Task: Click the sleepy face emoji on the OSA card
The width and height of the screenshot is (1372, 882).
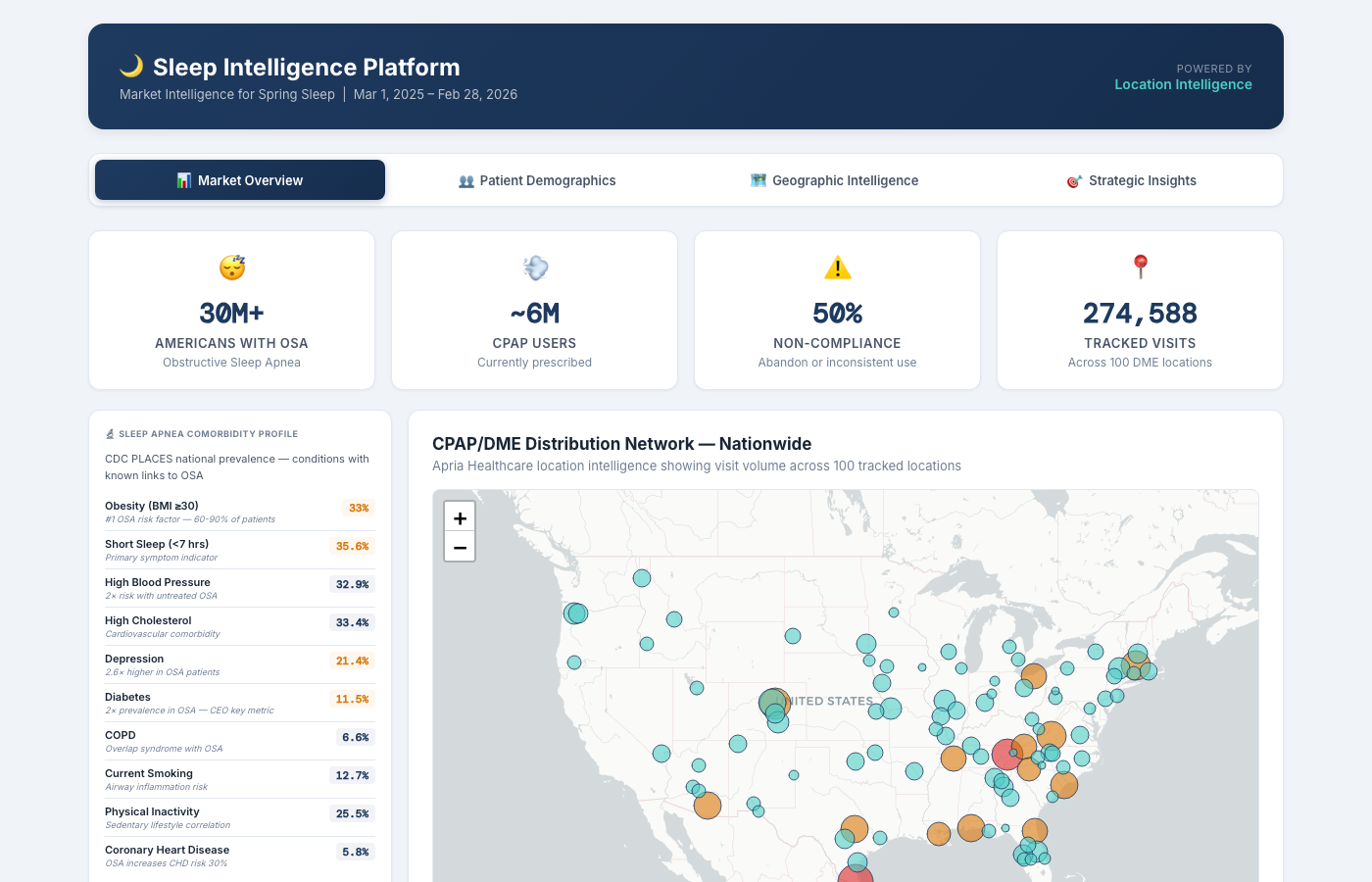Action: pos(231,267)
